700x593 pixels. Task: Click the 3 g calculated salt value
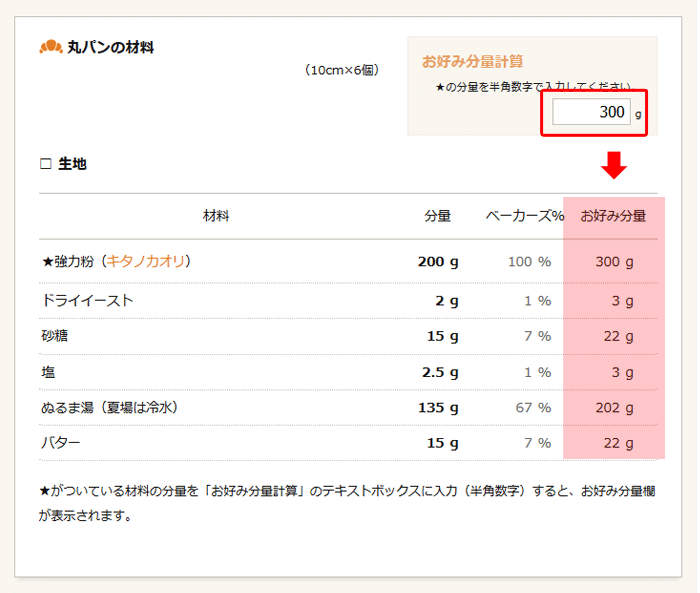pyautogui.click(x=623, y=372)
